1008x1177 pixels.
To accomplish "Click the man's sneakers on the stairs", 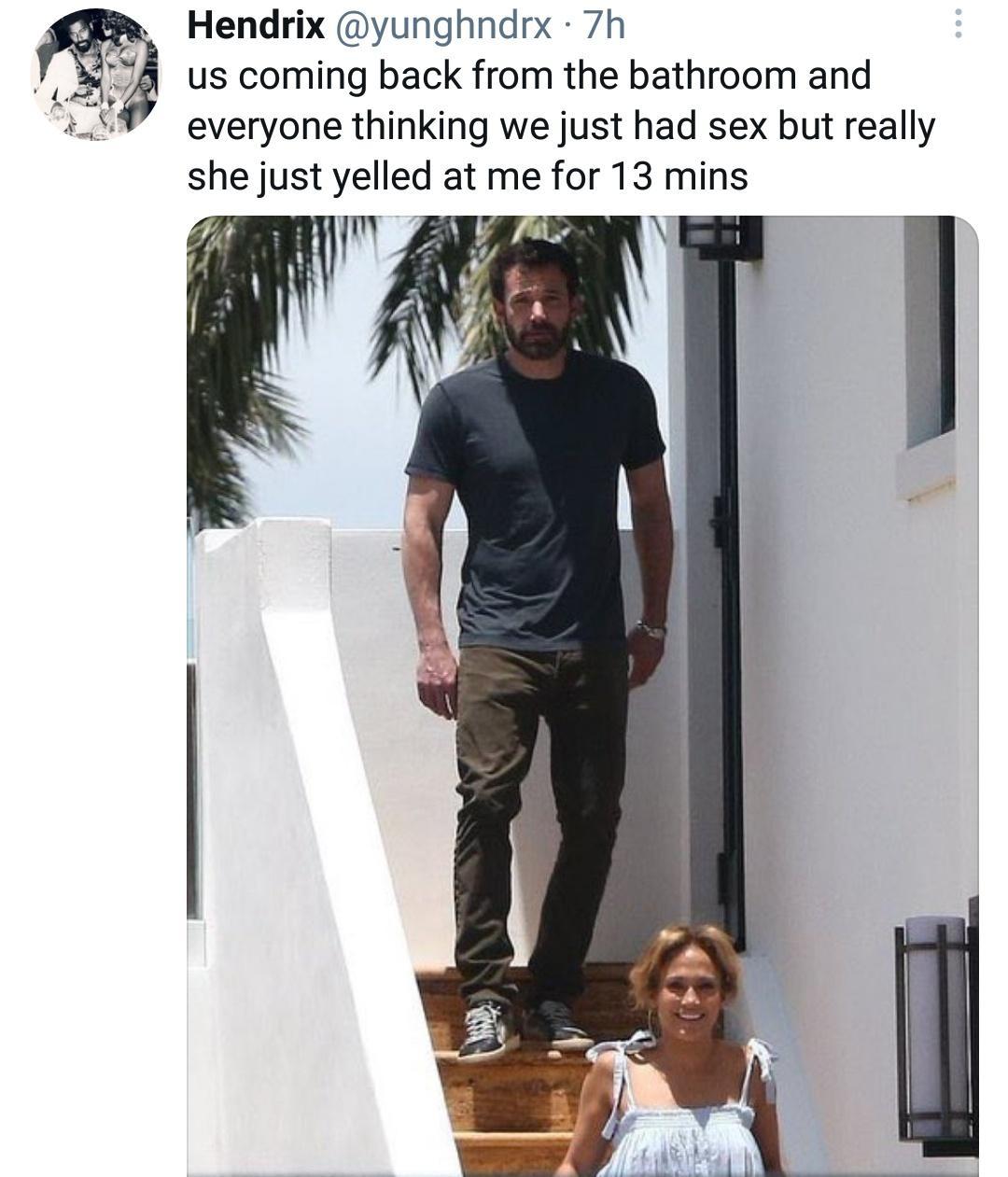I will (x=523, y=1030).
